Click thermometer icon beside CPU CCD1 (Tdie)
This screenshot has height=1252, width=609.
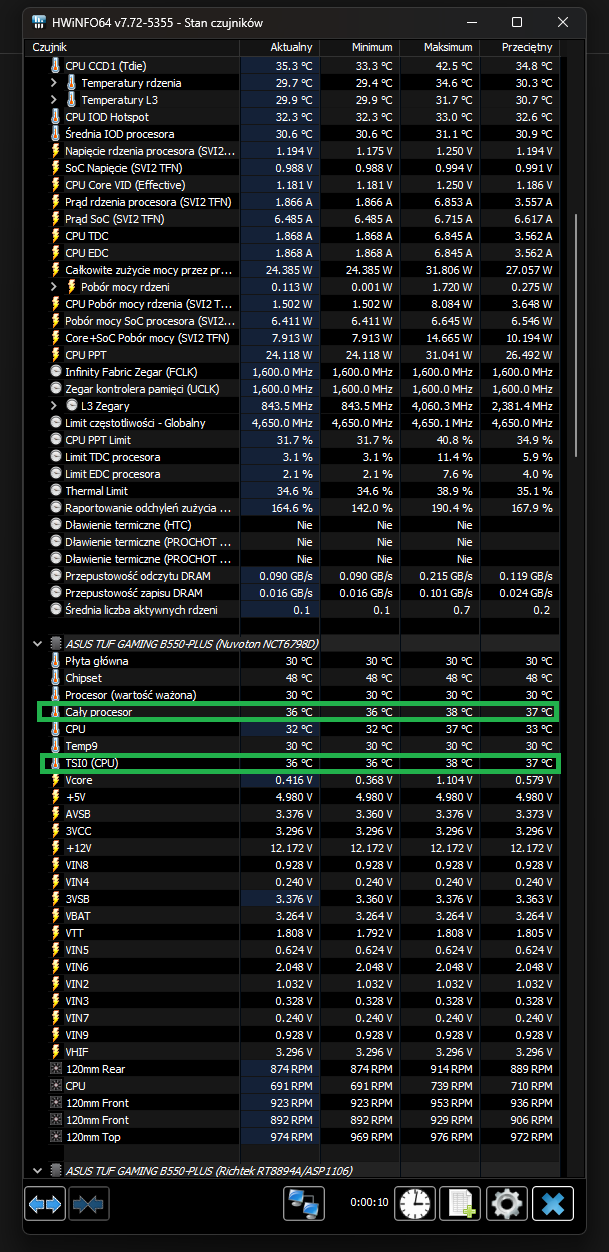coord(56,66)
